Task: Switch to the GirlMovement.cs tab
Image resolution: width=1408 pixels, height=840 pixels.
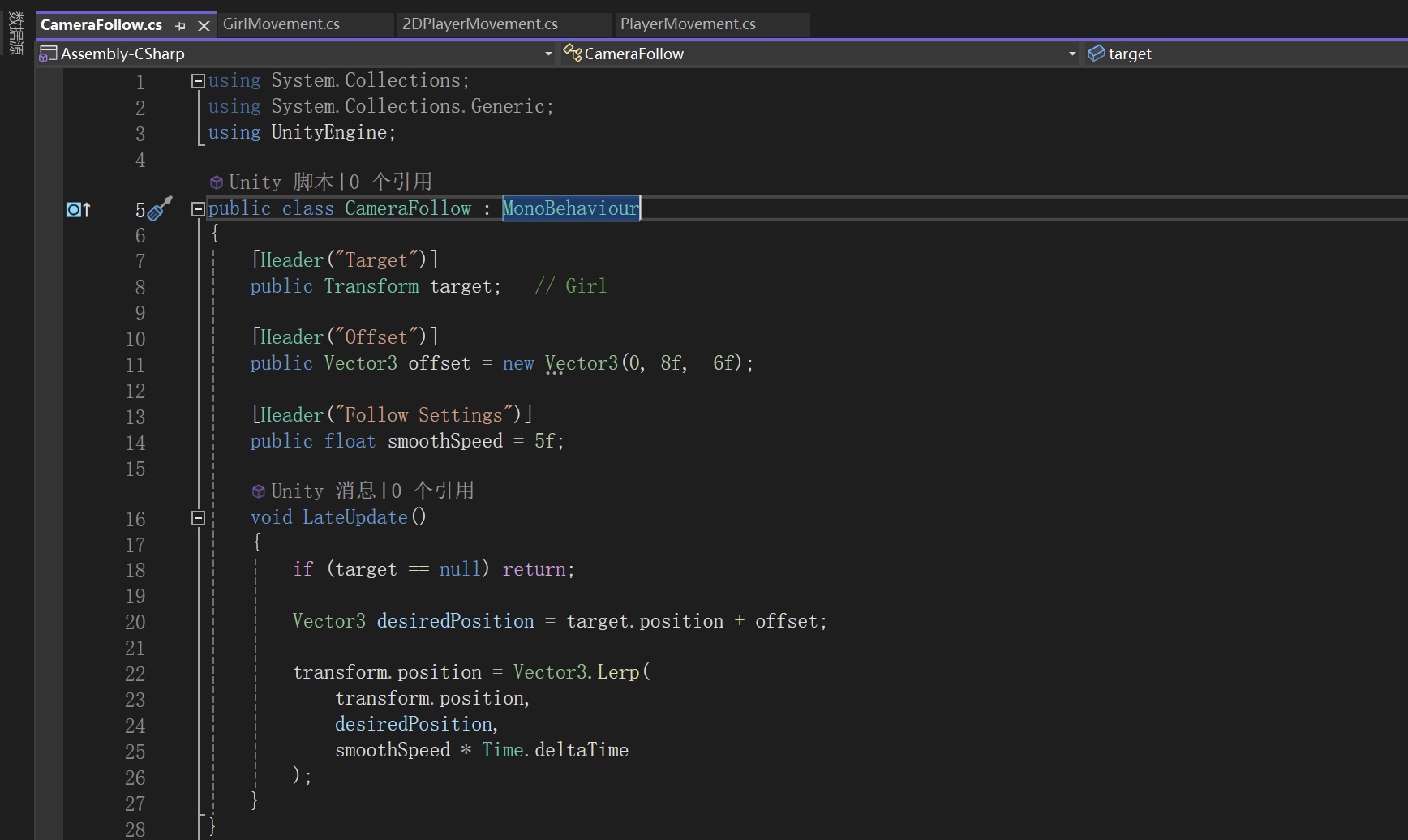Action: coord(281,24)
